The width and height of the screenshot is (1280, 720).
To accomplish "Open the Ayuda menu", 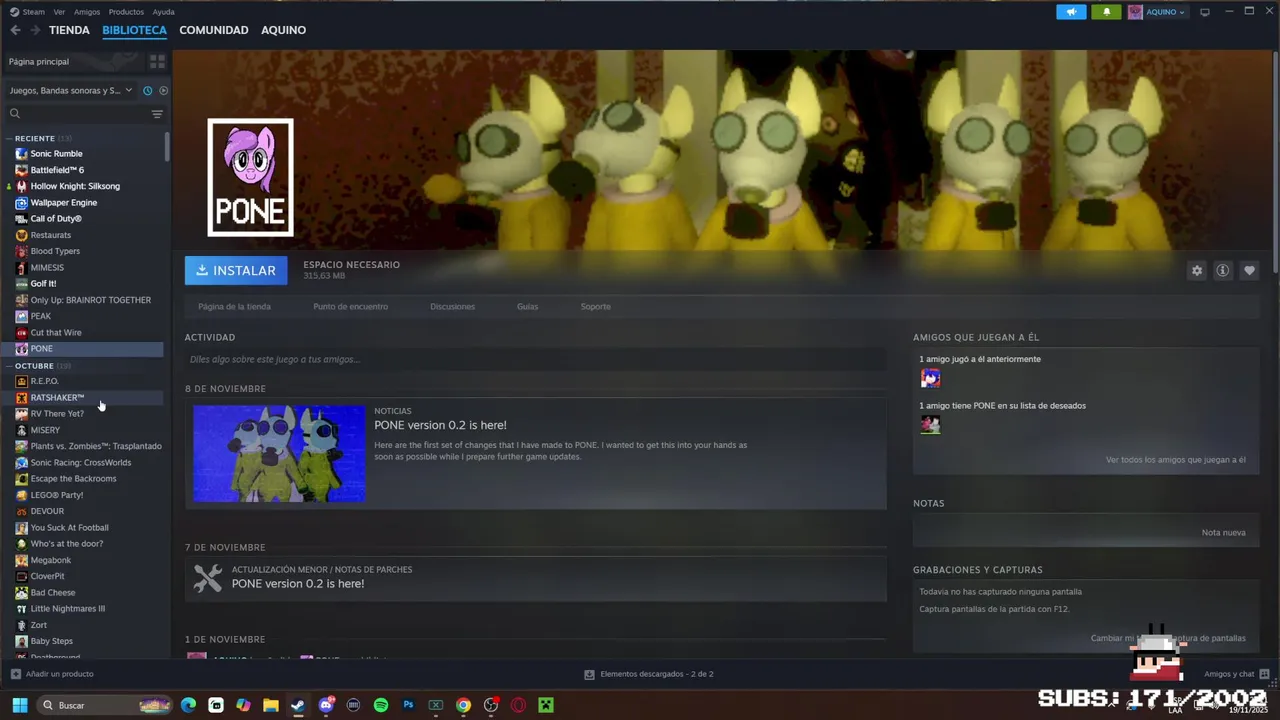I will click(163, 12).
